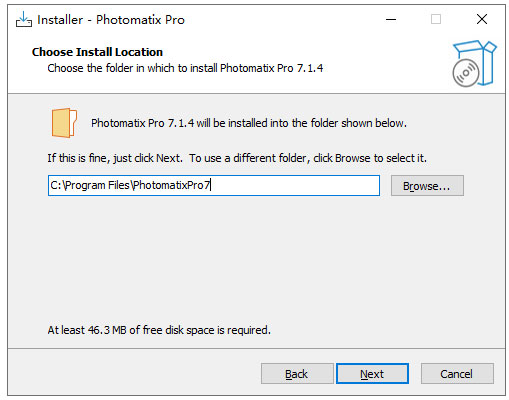Click the 46.3 MB free disk space notice

click(159, 330)
